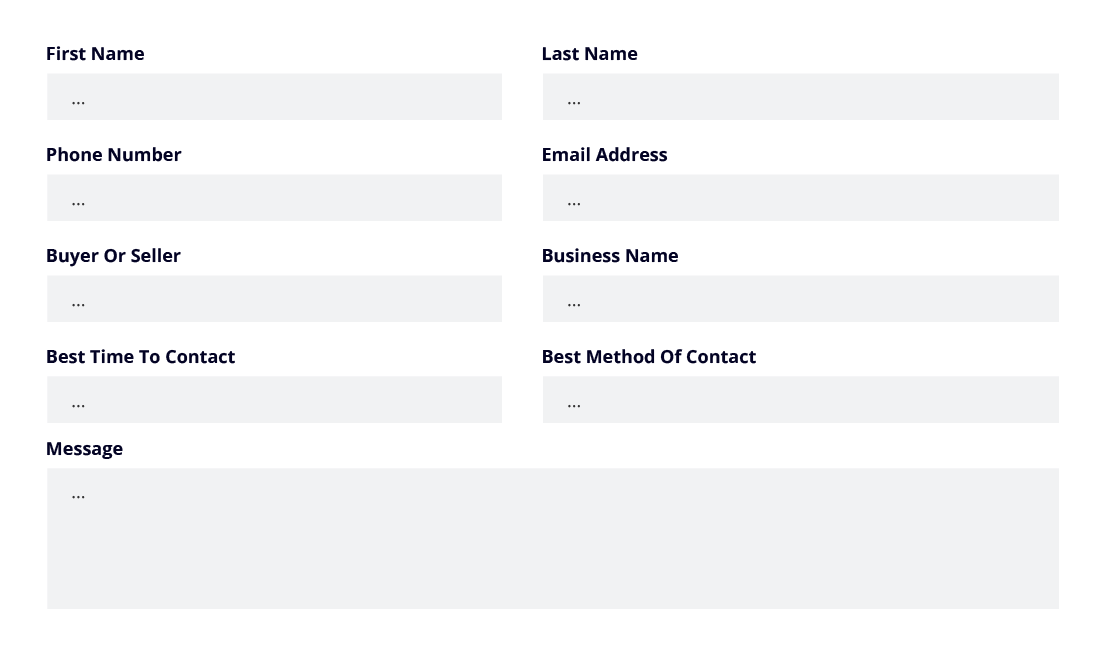1111x645 pixels.
Task: Click the "First Name" label text
Action: 95,54
